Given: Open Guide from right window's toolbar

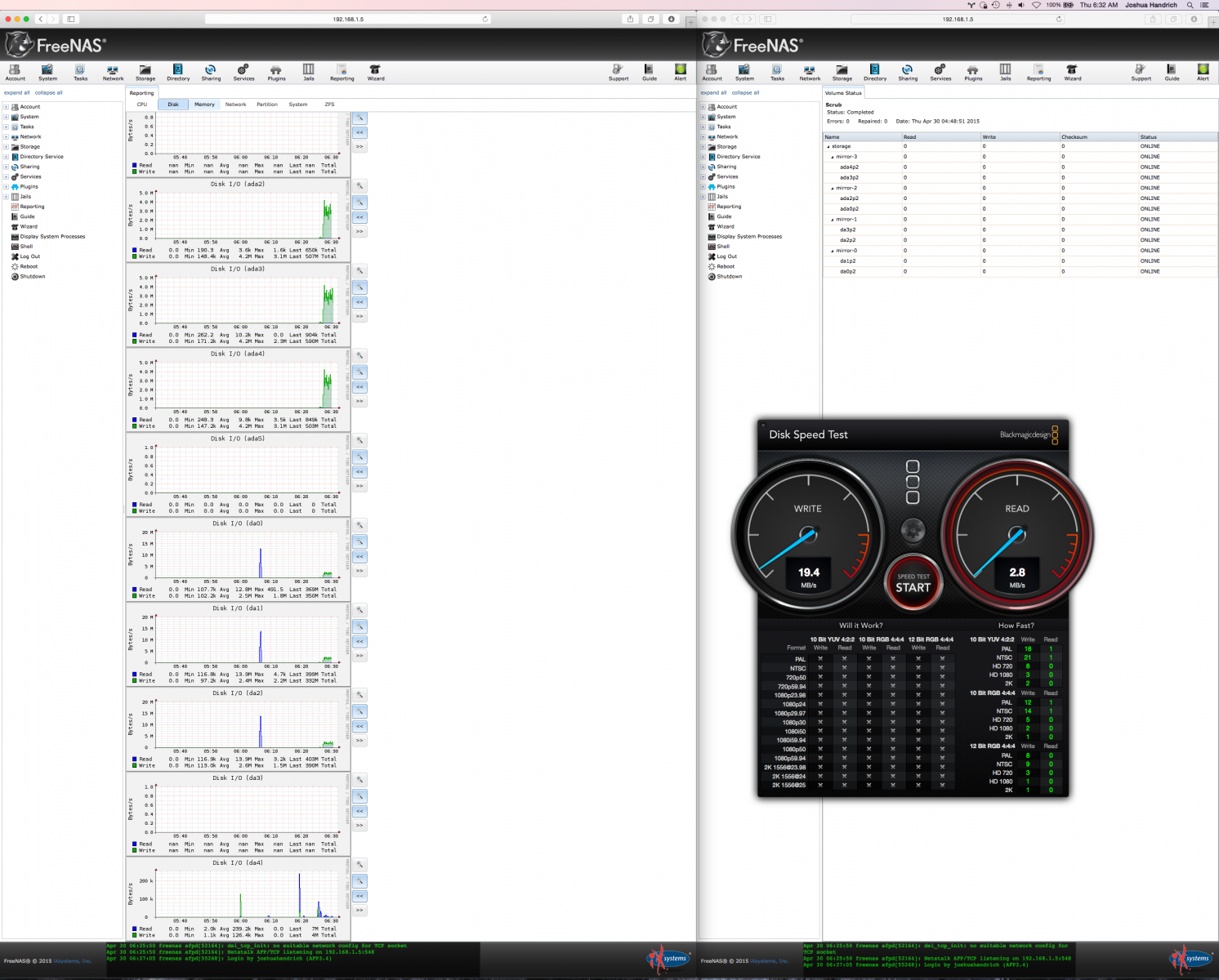Looking at the screenshot, I should [x=1172, y=73].
